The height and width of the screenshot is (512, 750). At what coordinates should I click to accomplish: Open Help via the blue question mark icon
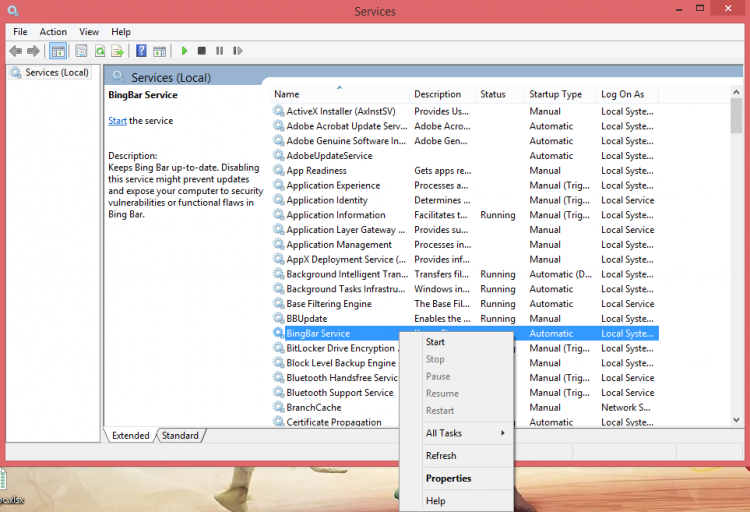(x=141, y=51)
